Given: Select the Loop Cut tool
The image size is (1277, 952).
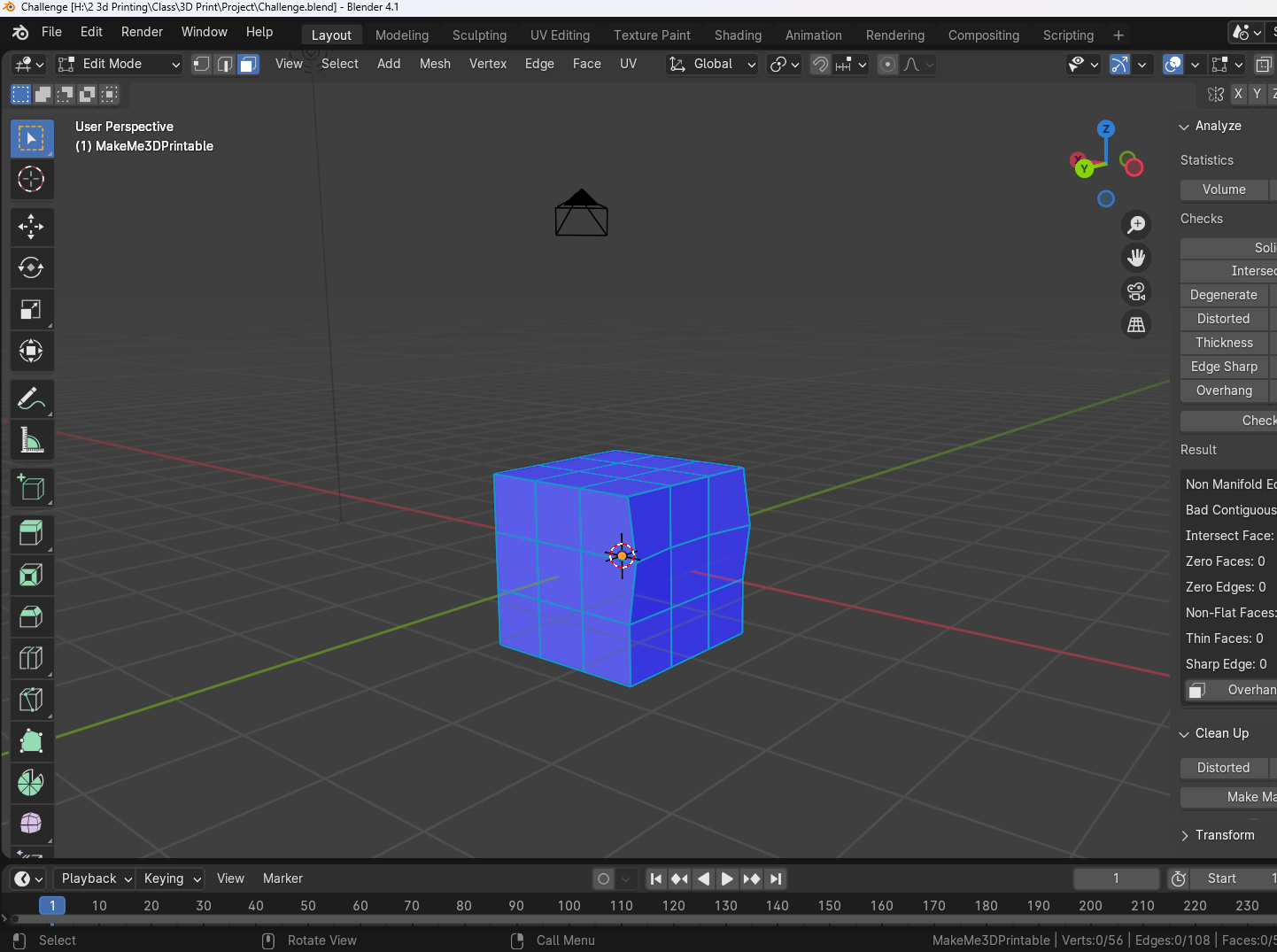Looking at the screenshot, I should 31,658.
